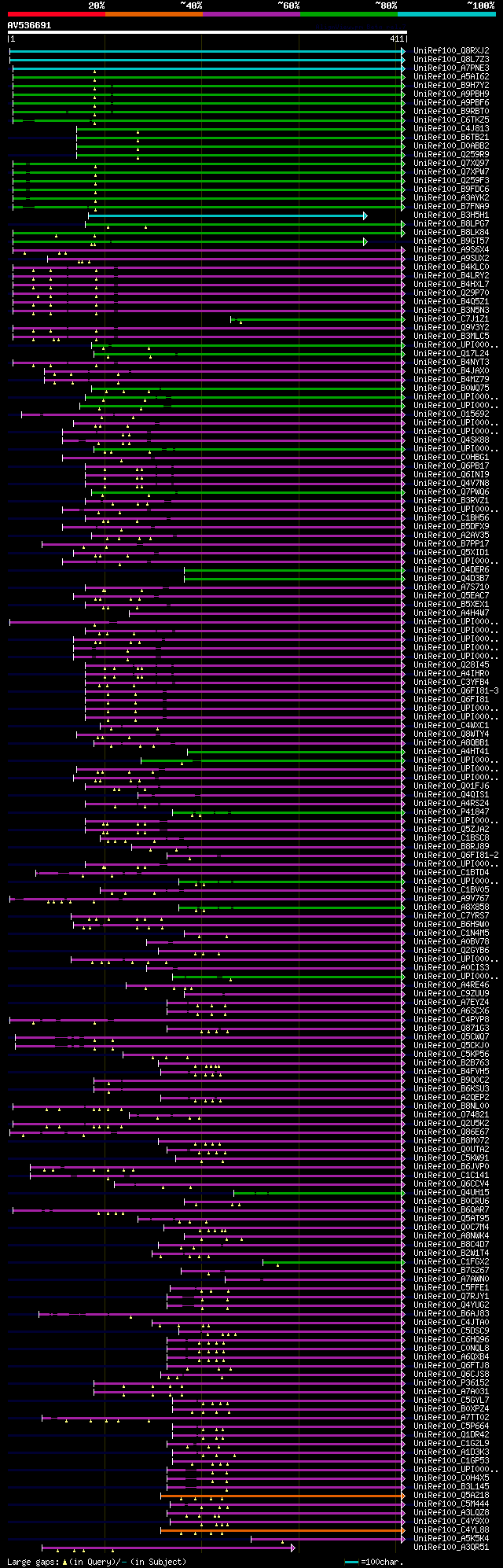Click the purple ~60% identity legend bar
503x1568 pixels.
click(x=251, y=14)
